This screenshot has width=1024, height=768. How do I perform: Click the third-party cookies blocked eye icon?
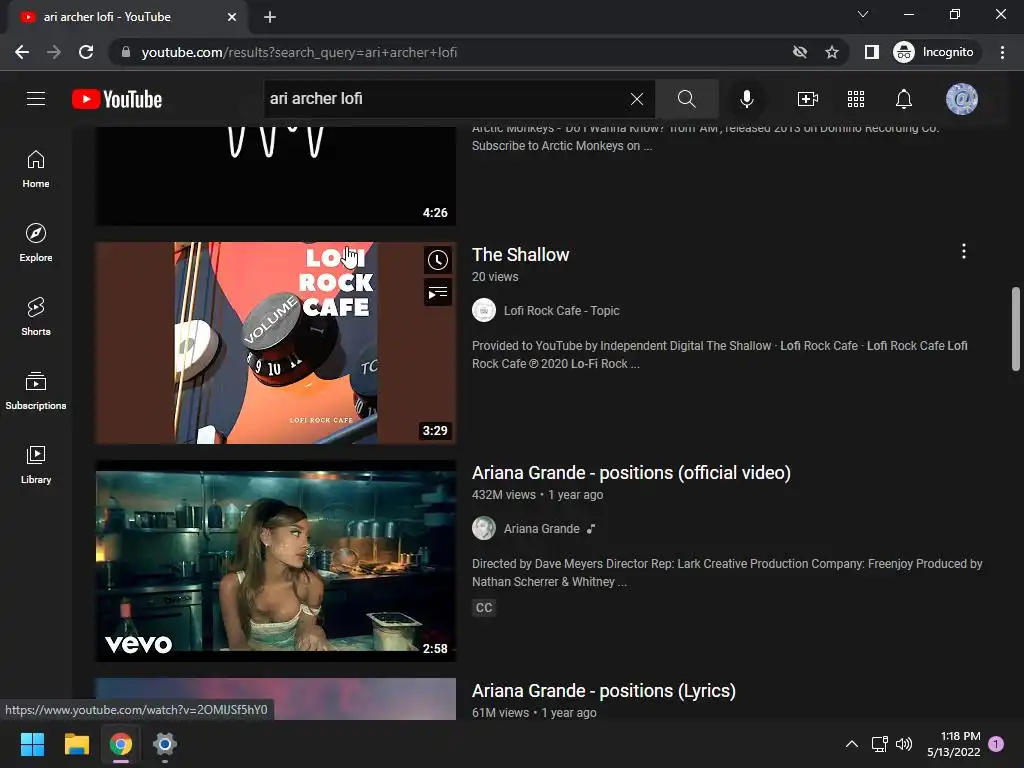pyautogui.click(x=800, y=52)
